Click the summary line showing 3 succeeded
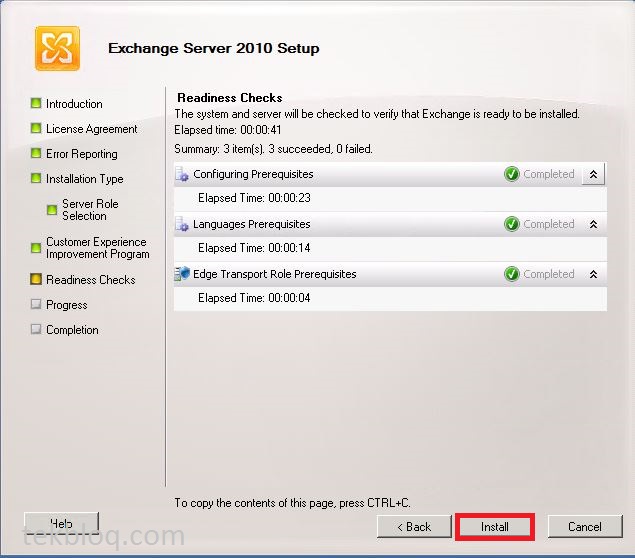The height and width of the screenshot is (558, 635). click(273, 149)
